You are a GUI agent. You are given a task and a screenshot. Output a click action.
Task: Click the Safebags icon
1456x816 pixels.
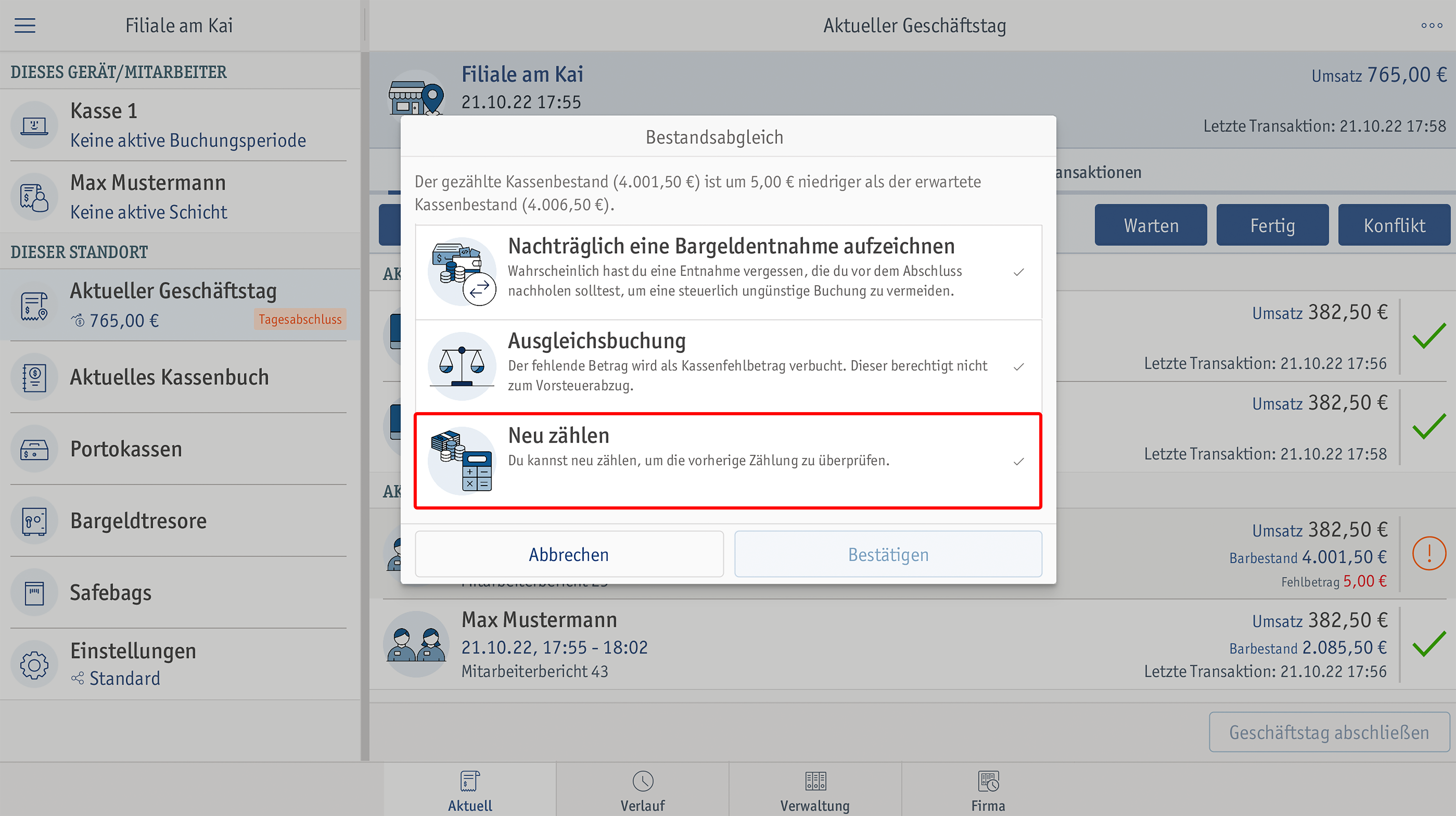pyautogui.click(x=34, y=593)
